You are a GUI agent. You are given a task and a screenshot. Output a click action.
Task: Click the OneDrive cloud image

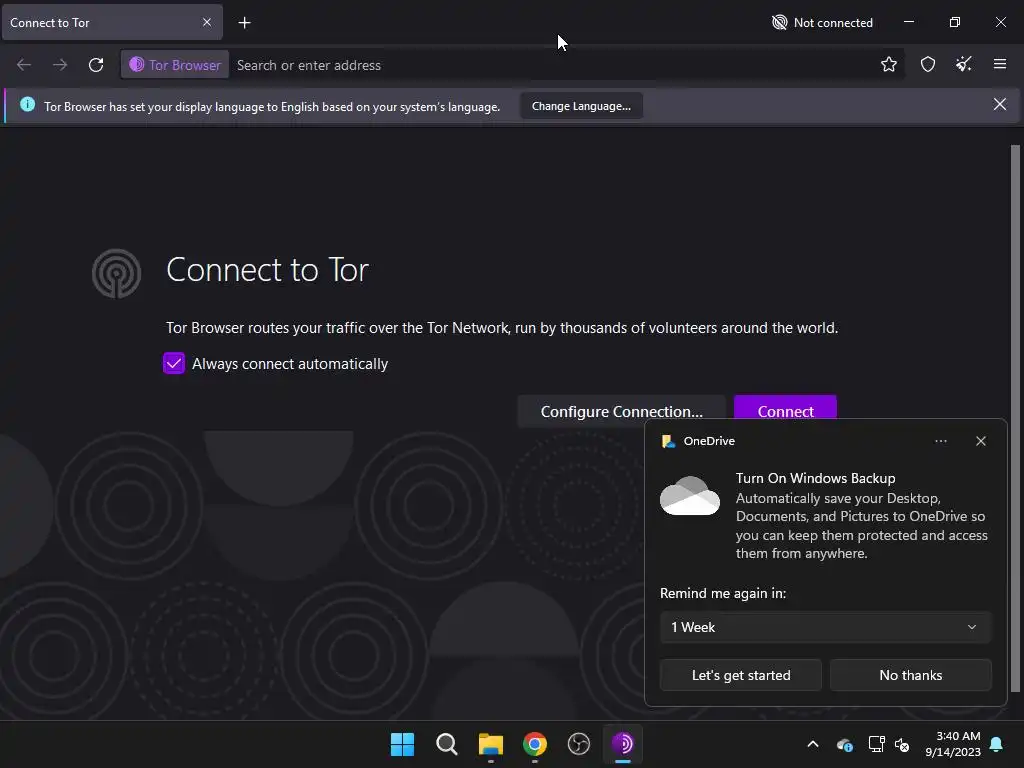[x=690, y=496]
